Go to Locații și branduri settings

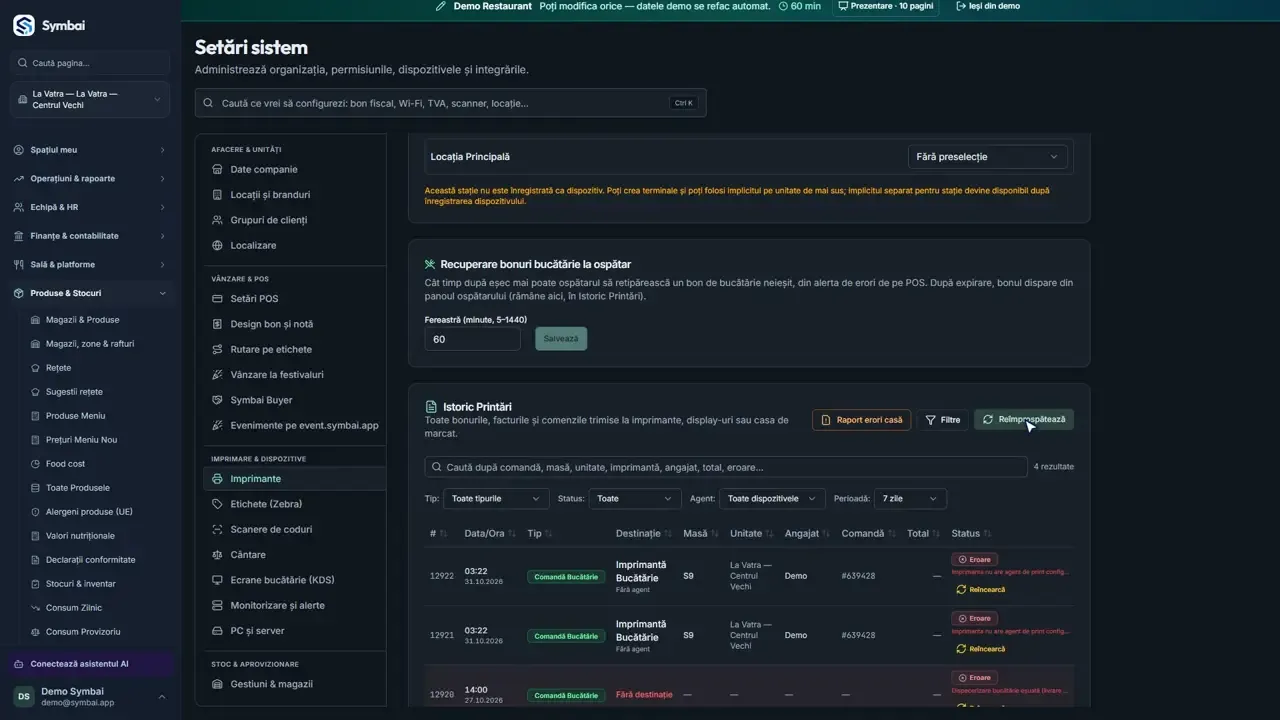pyautogui.click(x=270, y=195)
